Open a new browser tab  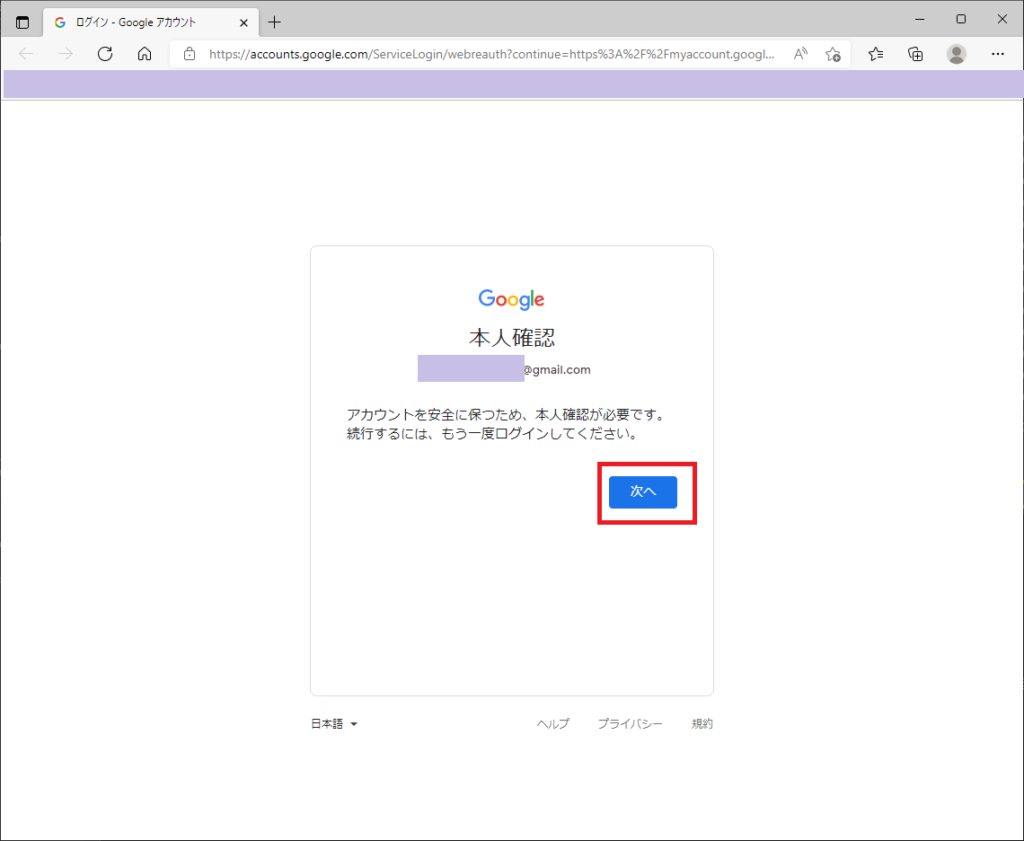[274, 20]
